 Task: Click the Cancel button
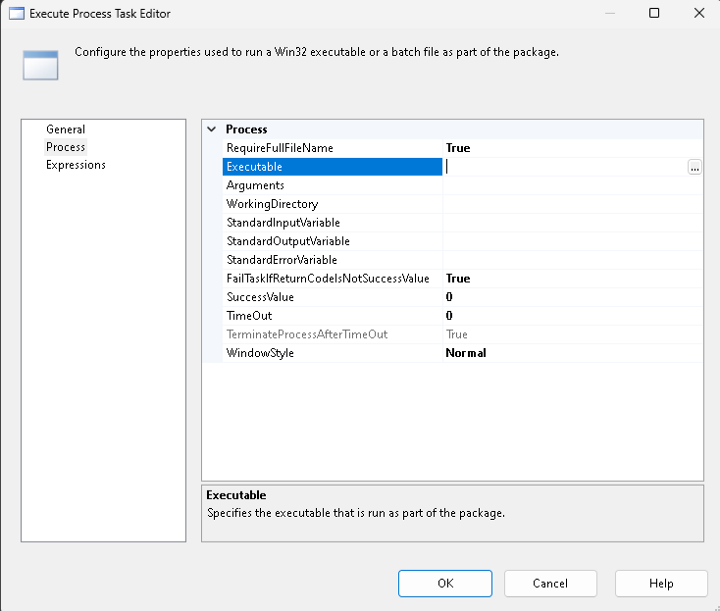point(550,583)
